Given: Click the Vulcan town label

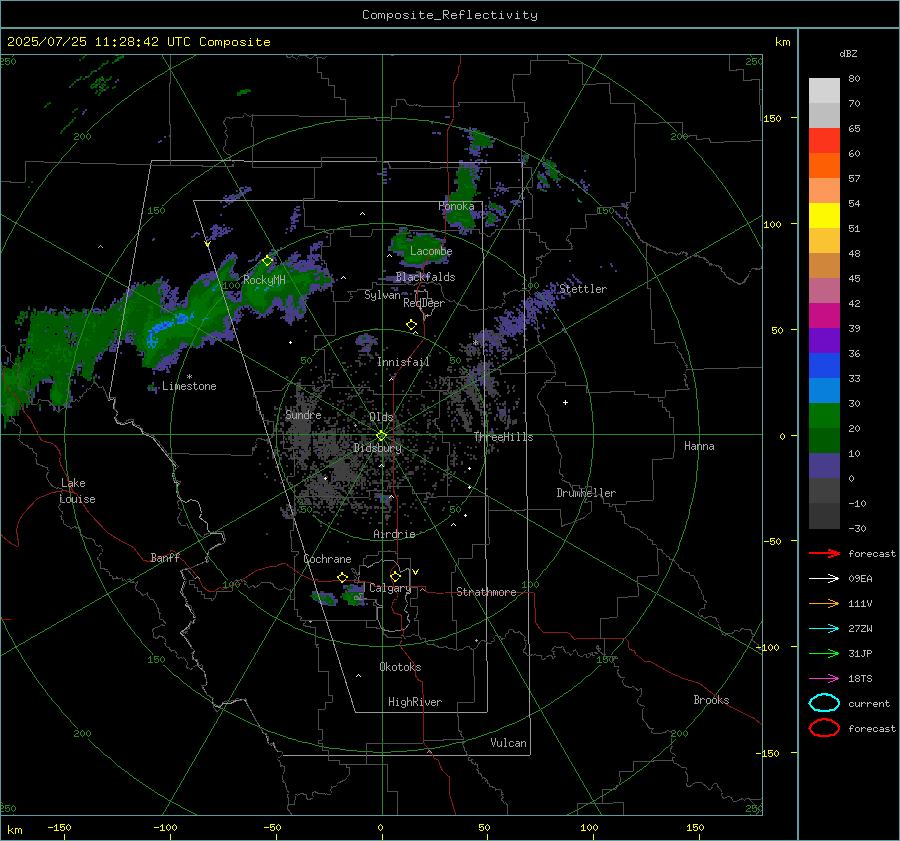Looking at the screenshot, I should pos(509,743).
